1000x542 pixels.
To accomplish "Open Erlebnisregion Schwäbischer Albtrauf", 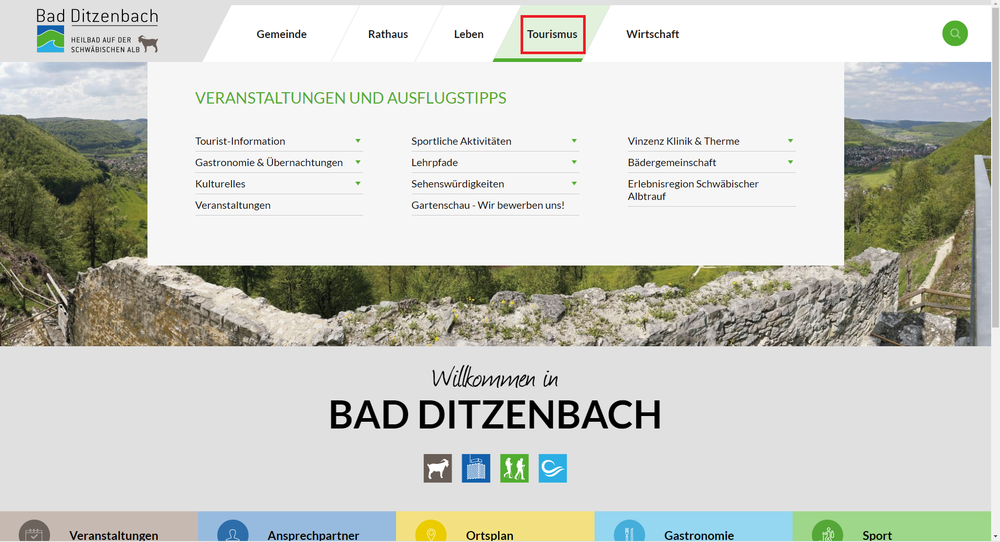I will 693,190.
